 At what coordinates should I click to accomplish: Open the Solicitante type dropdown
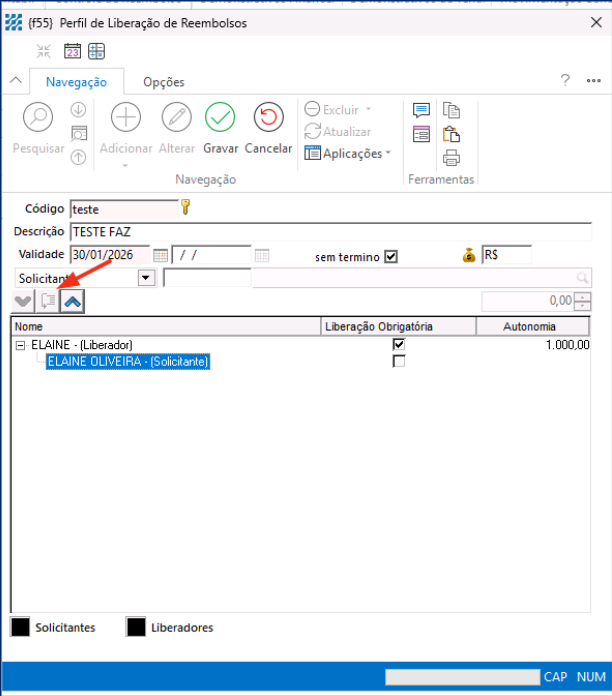coord(146,278)
